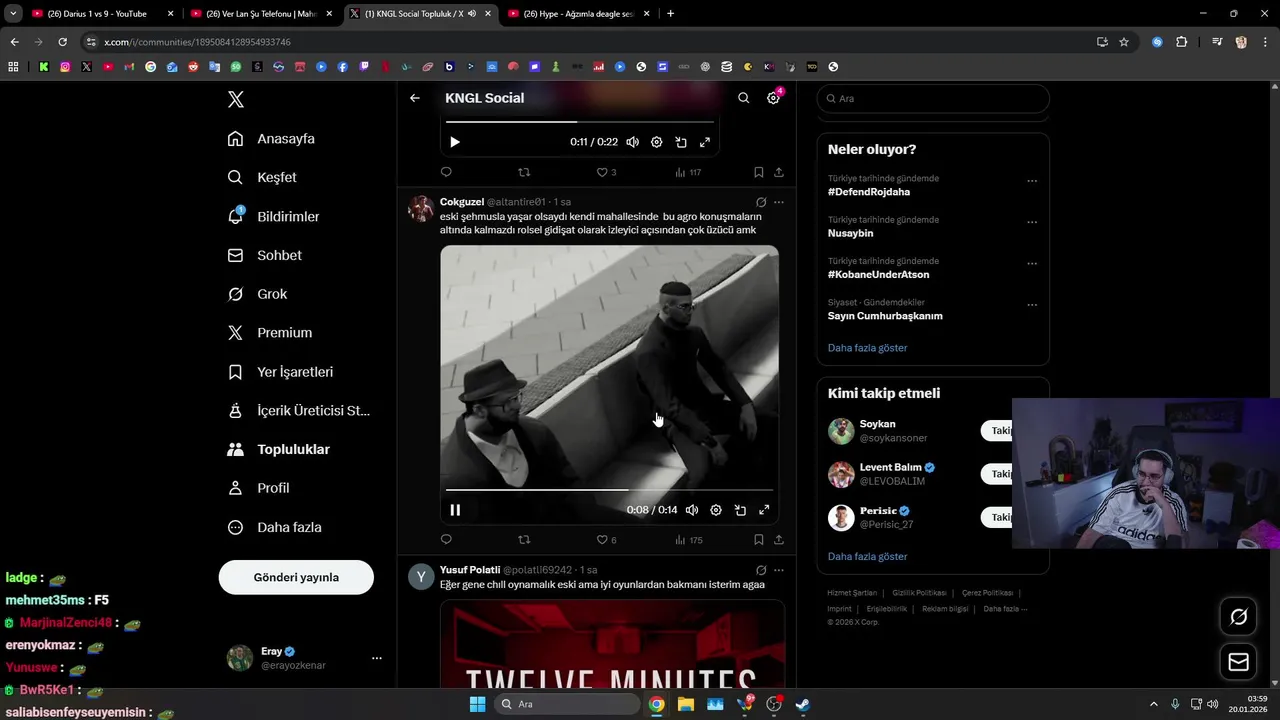Viewport: 1280px width, 720px height.
Task: Open community settings gear icon
Action: [773, 98]
